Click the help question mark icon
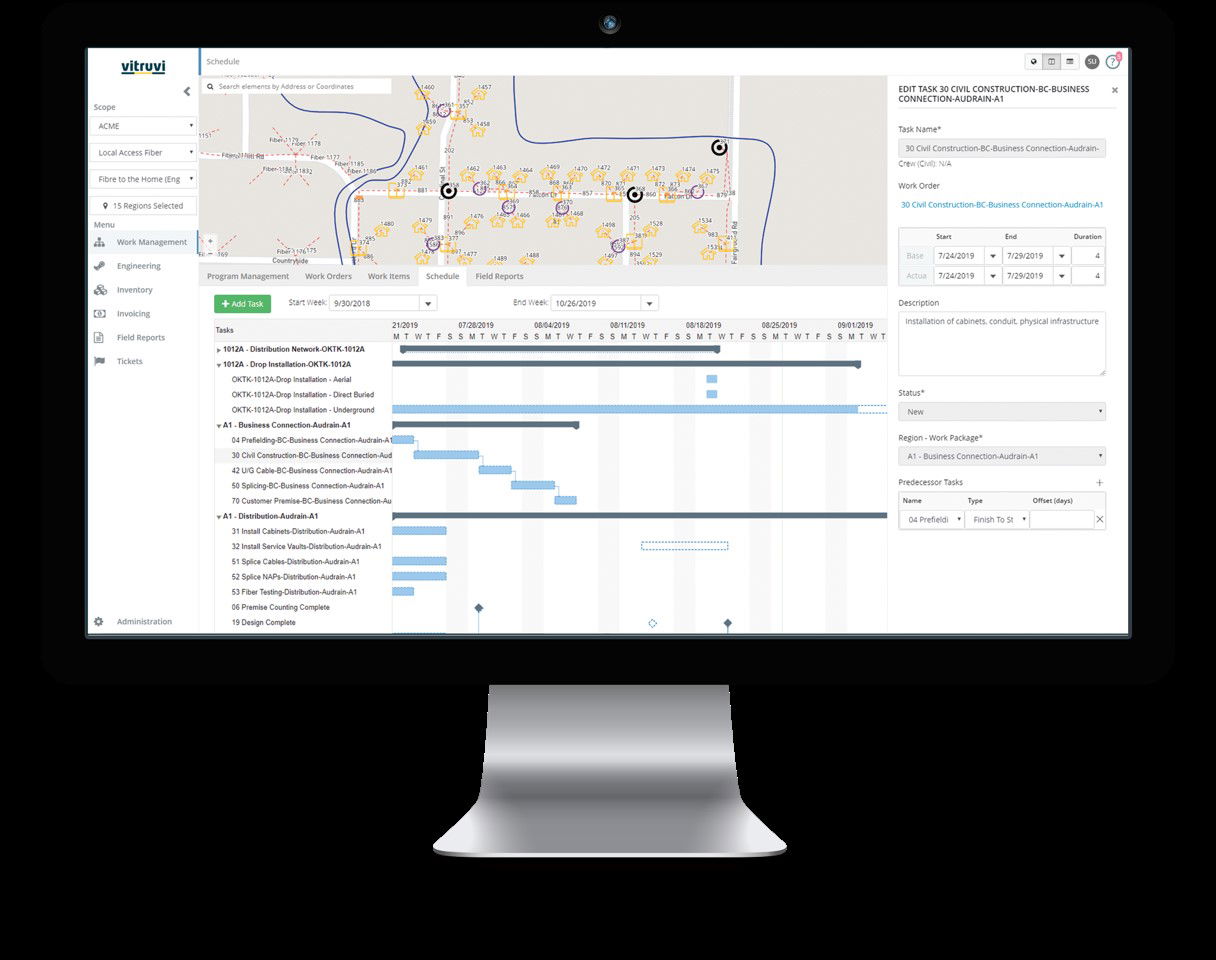This screenshot has width=1216, height=960. [1112, 61]
